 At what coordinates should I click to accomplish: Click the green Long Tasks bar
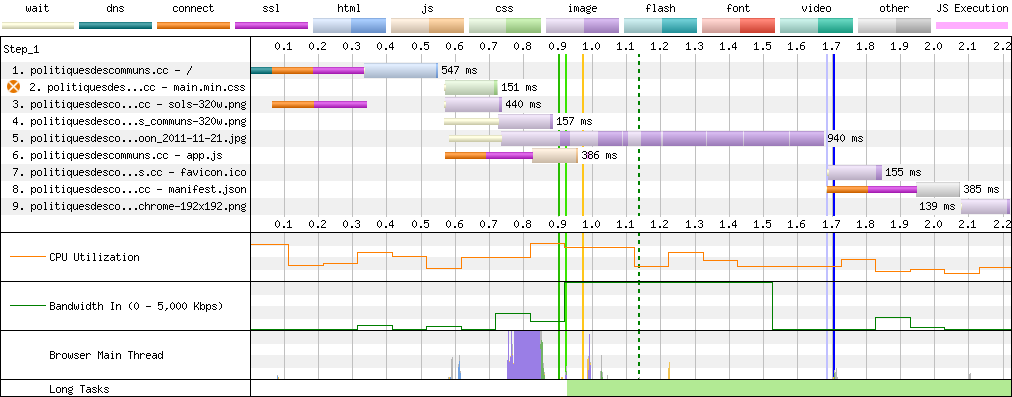pyautogui.click(x=789, y=388)
